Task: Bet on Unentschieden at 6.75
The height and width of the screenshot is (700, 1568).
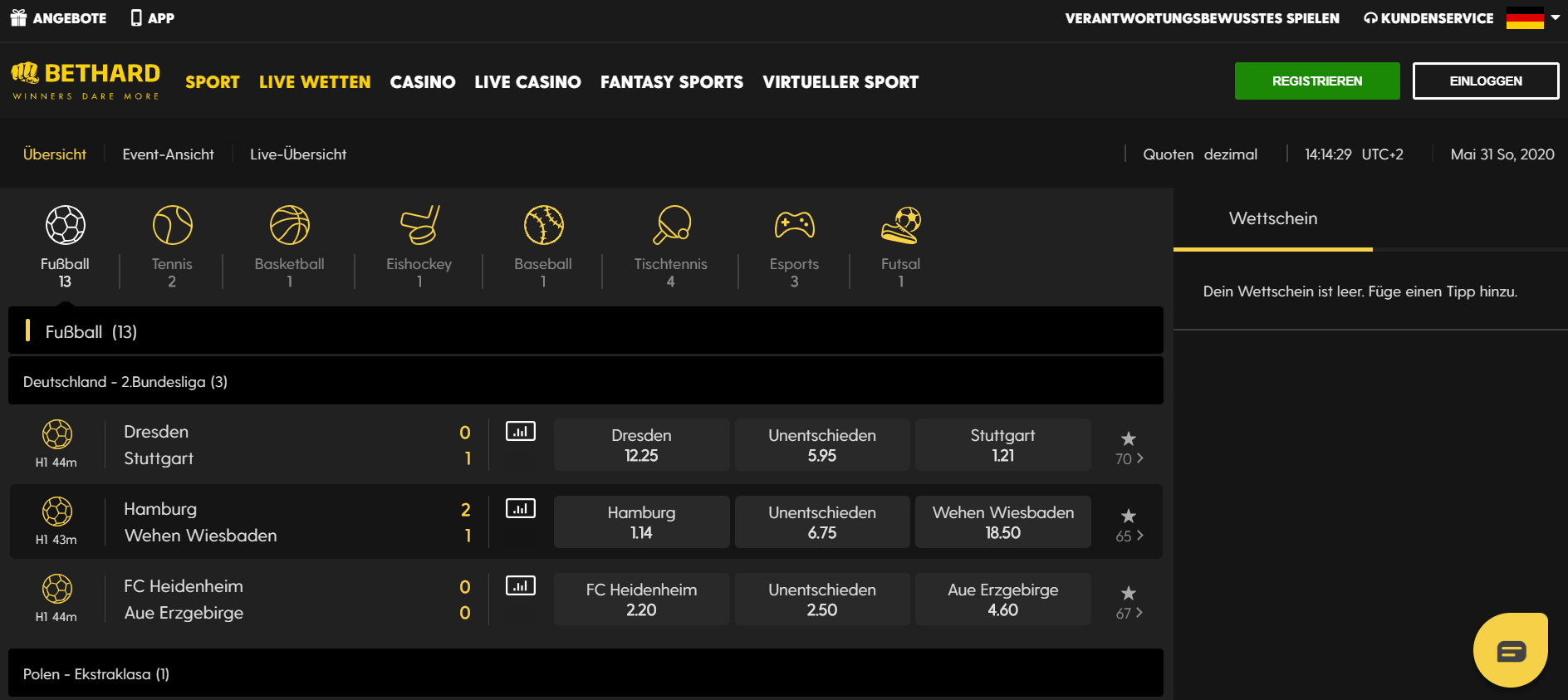Action: 822,521
